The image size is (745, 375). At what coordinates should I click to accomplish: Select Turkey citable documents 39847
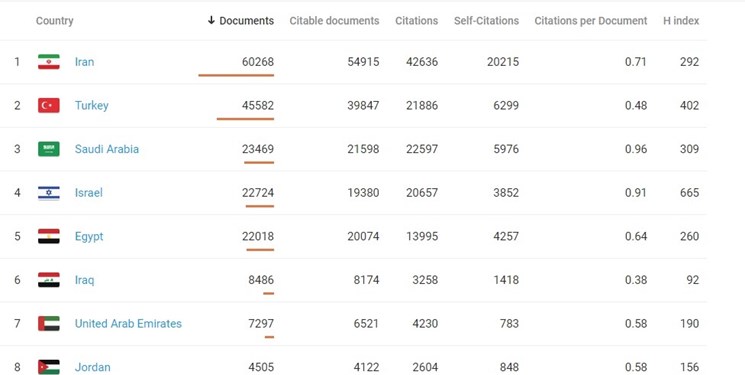(x=363, y=106)
